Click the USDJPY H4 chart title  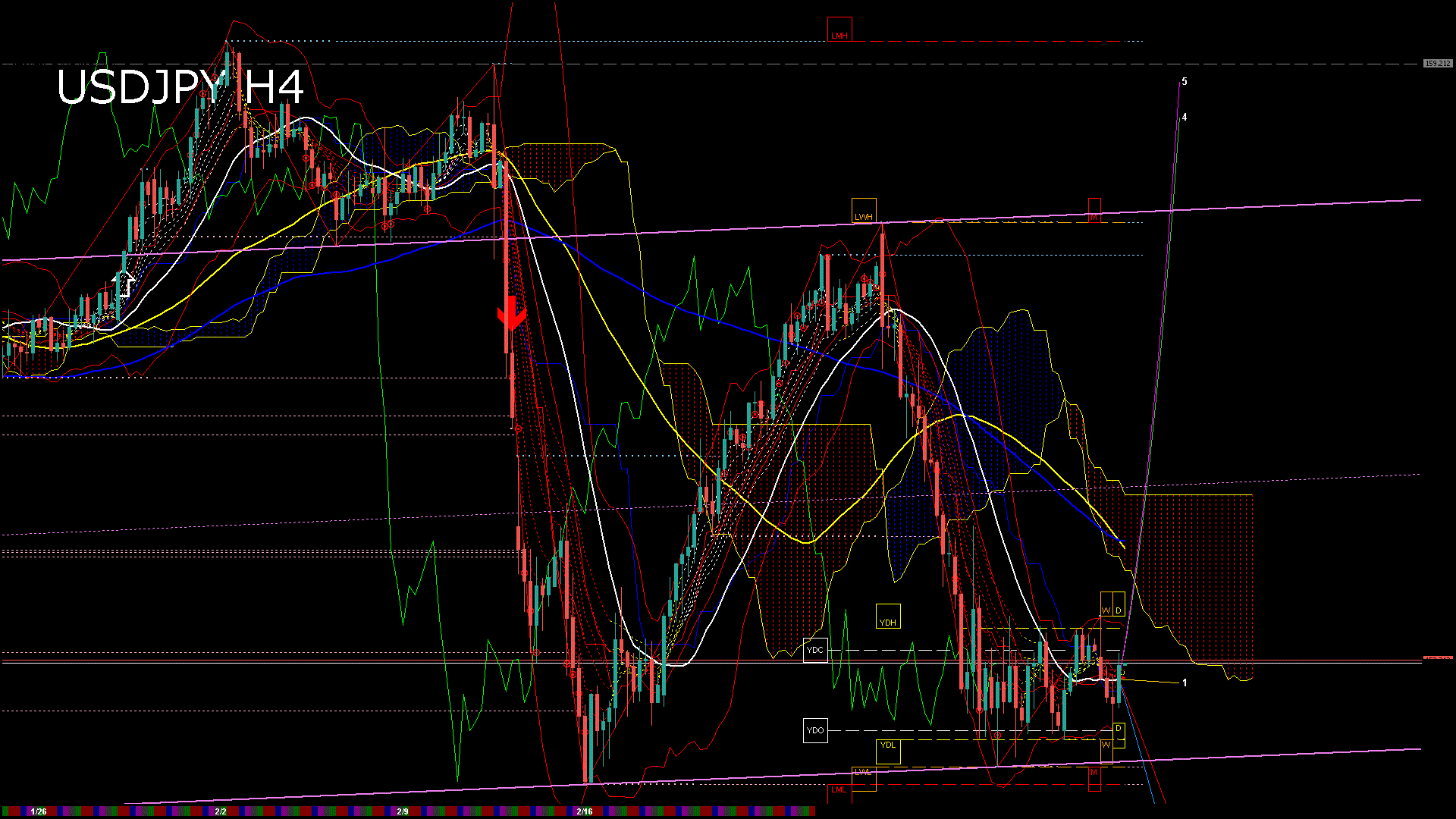180,87
